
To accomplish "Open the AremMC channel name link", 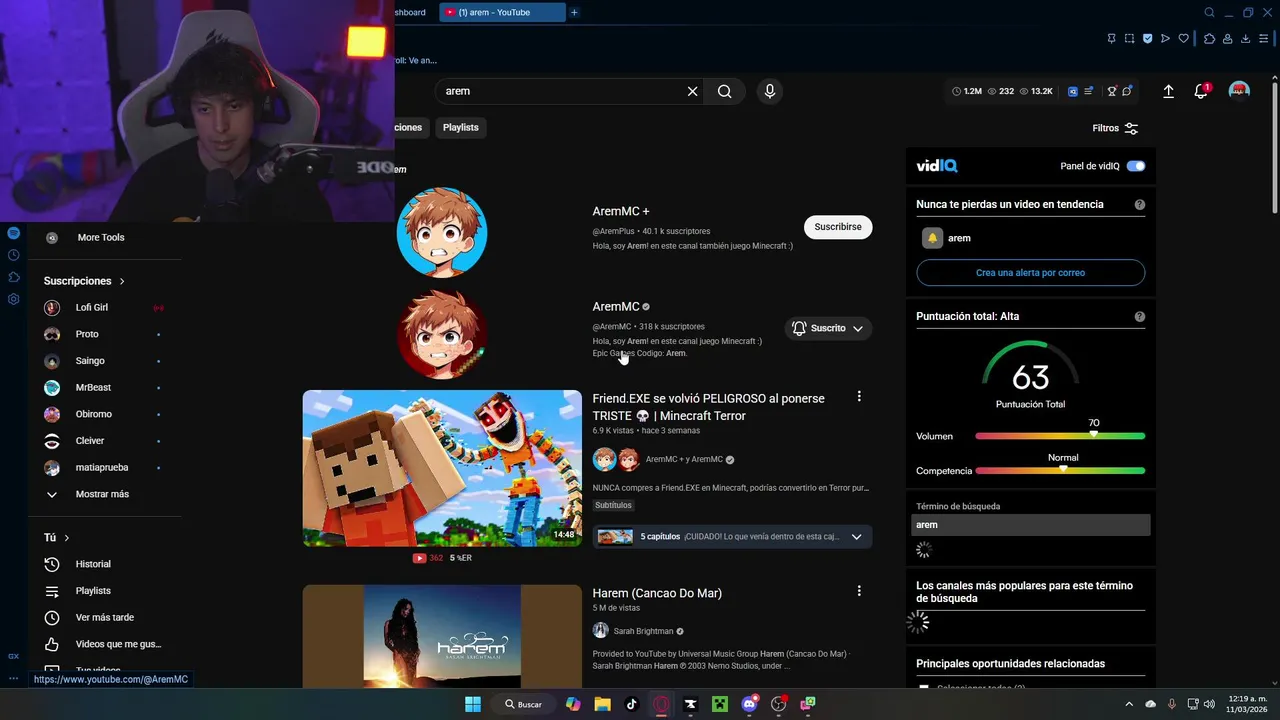I will point(615,307).
